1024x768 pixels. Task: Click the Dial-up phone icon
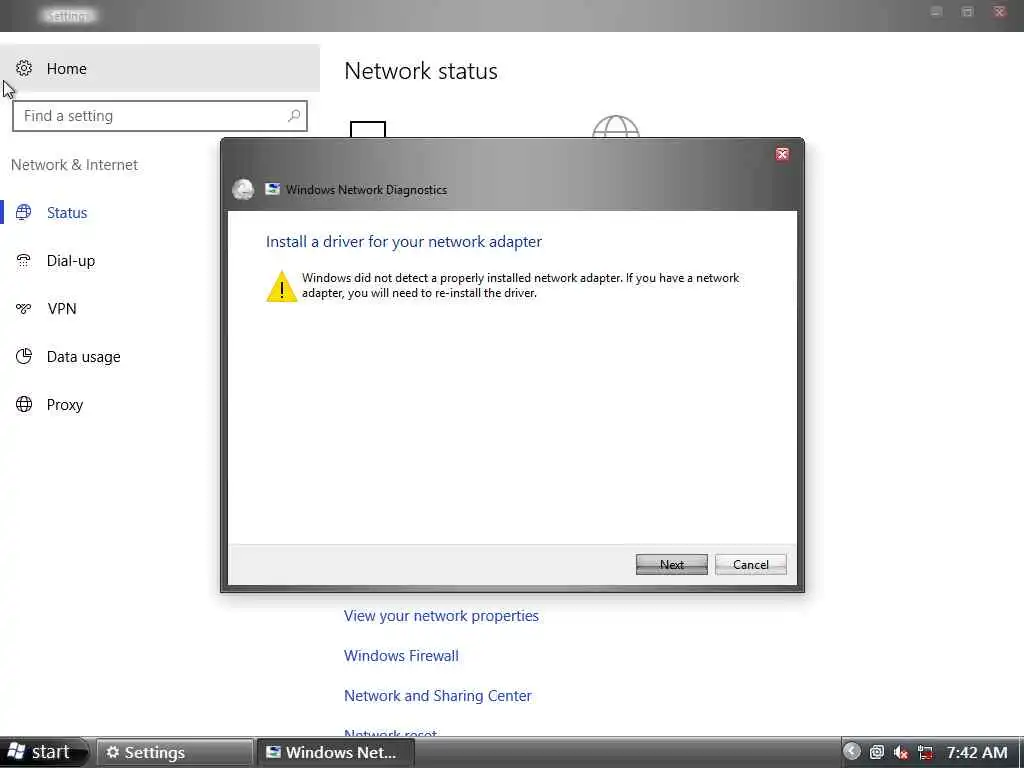24,261
